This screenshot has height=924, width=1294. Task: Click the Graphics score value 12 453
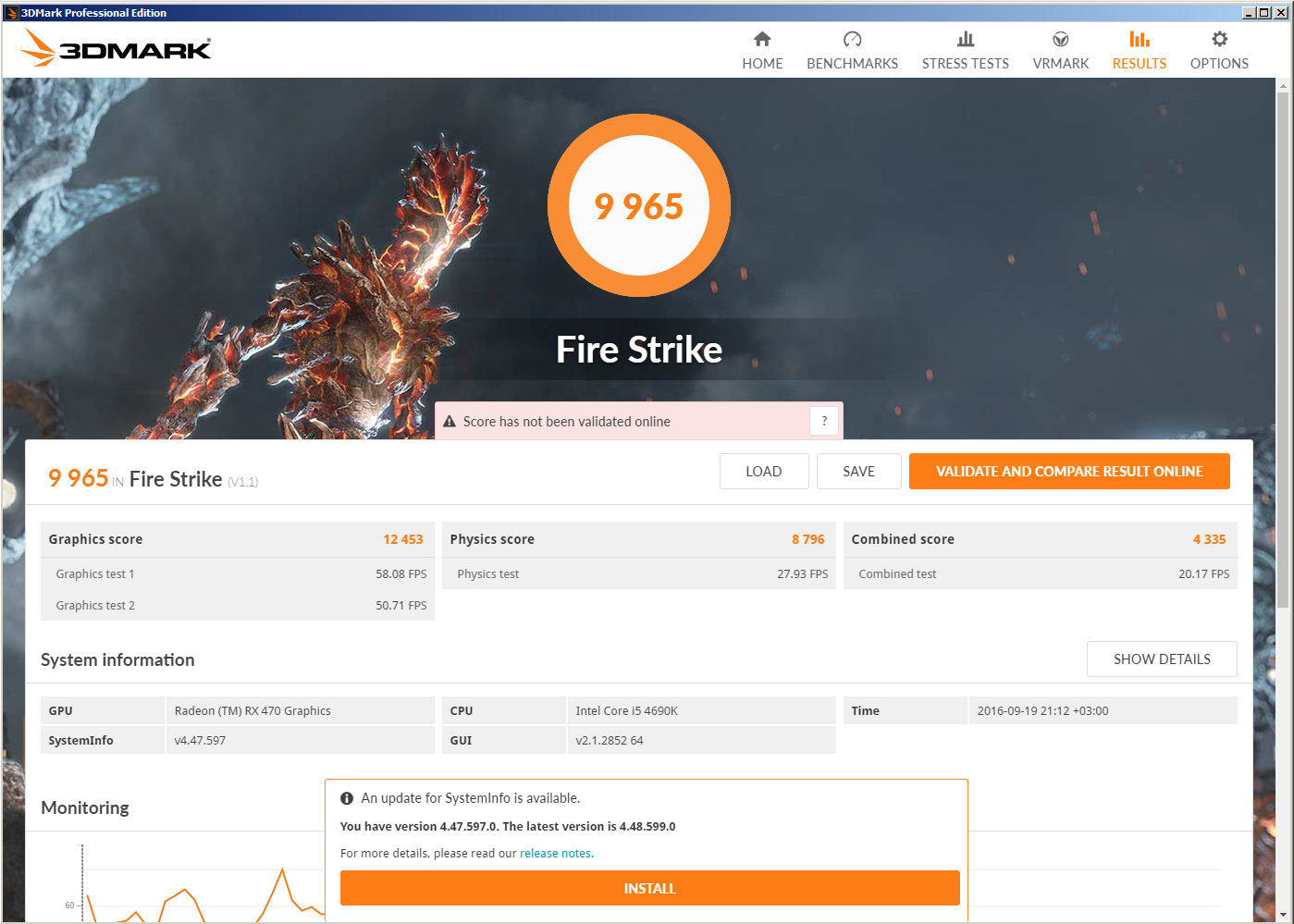click(x=403, y=539)
